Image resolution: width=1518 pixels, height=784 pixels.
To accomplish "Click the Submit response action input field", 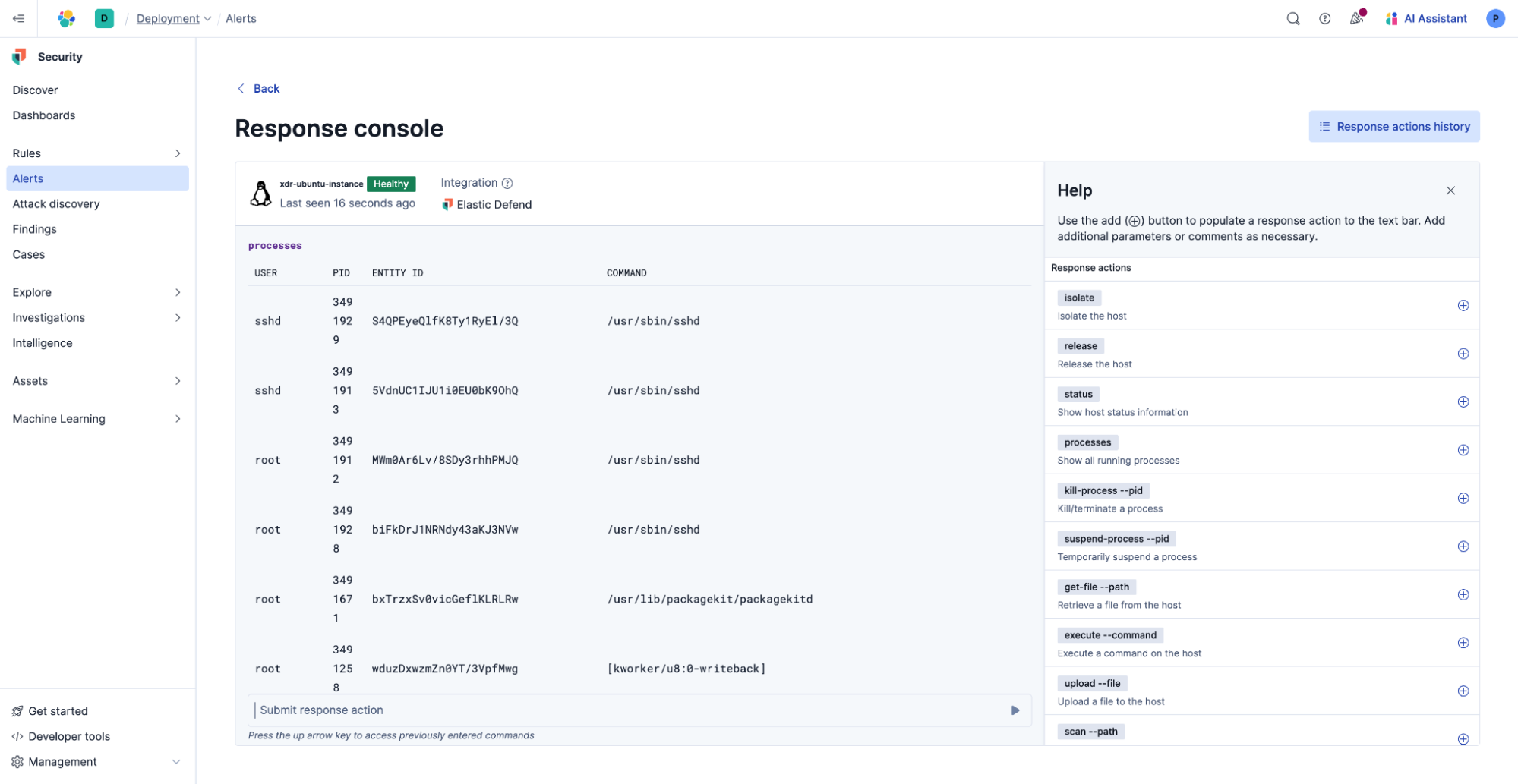I will 532,710.
